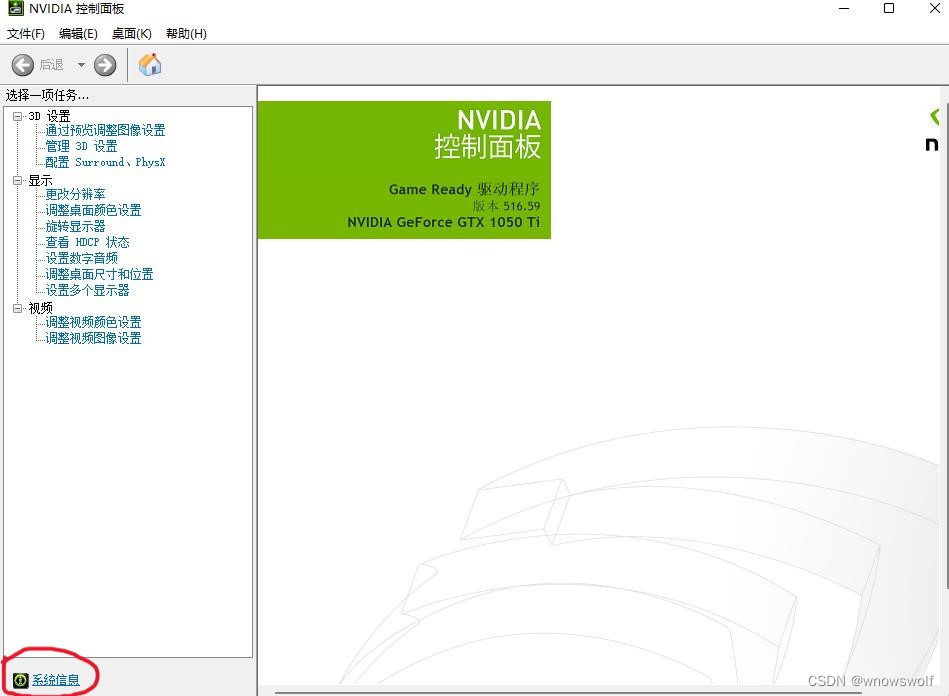Collapse the 显示 tree node

(18, 180)
